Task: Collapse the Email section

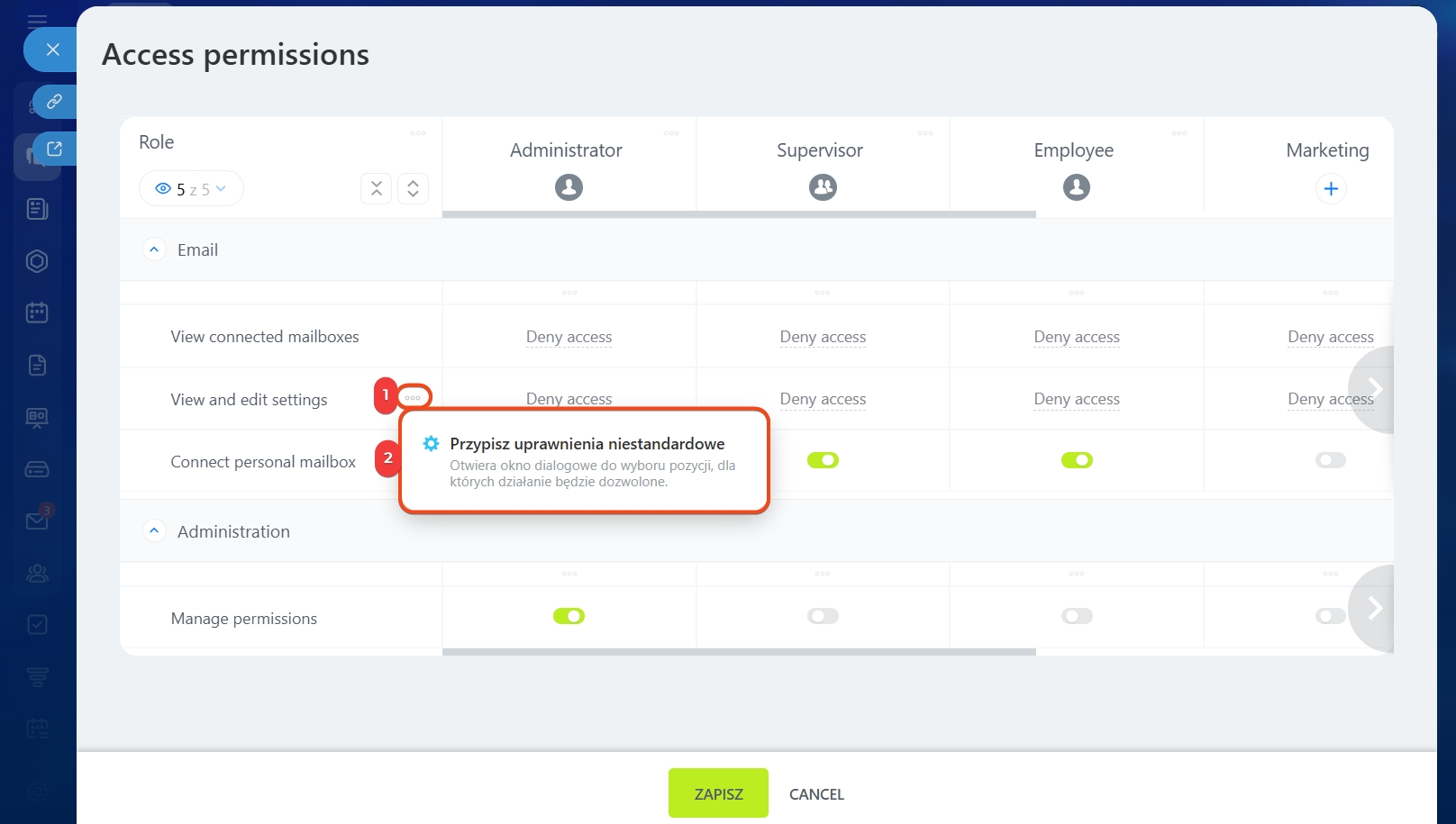Action: tap(154, 249)
